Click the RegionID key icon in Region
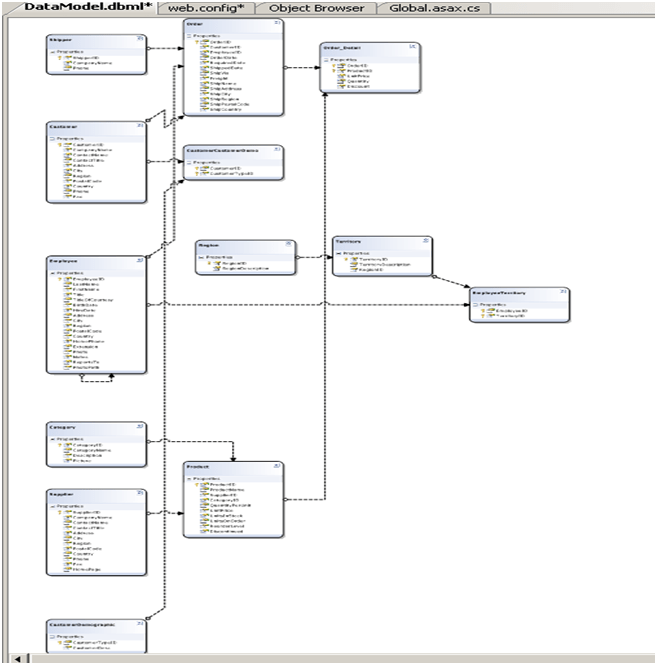The width and height of the screenshot is (657, 665). click(211, 264)
